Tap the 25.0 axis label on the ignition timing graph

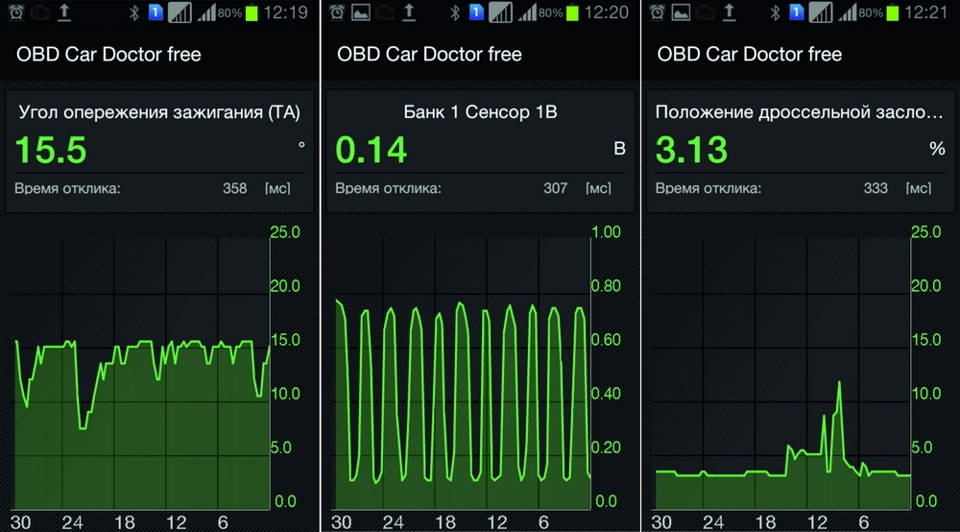tap(285, 232)
